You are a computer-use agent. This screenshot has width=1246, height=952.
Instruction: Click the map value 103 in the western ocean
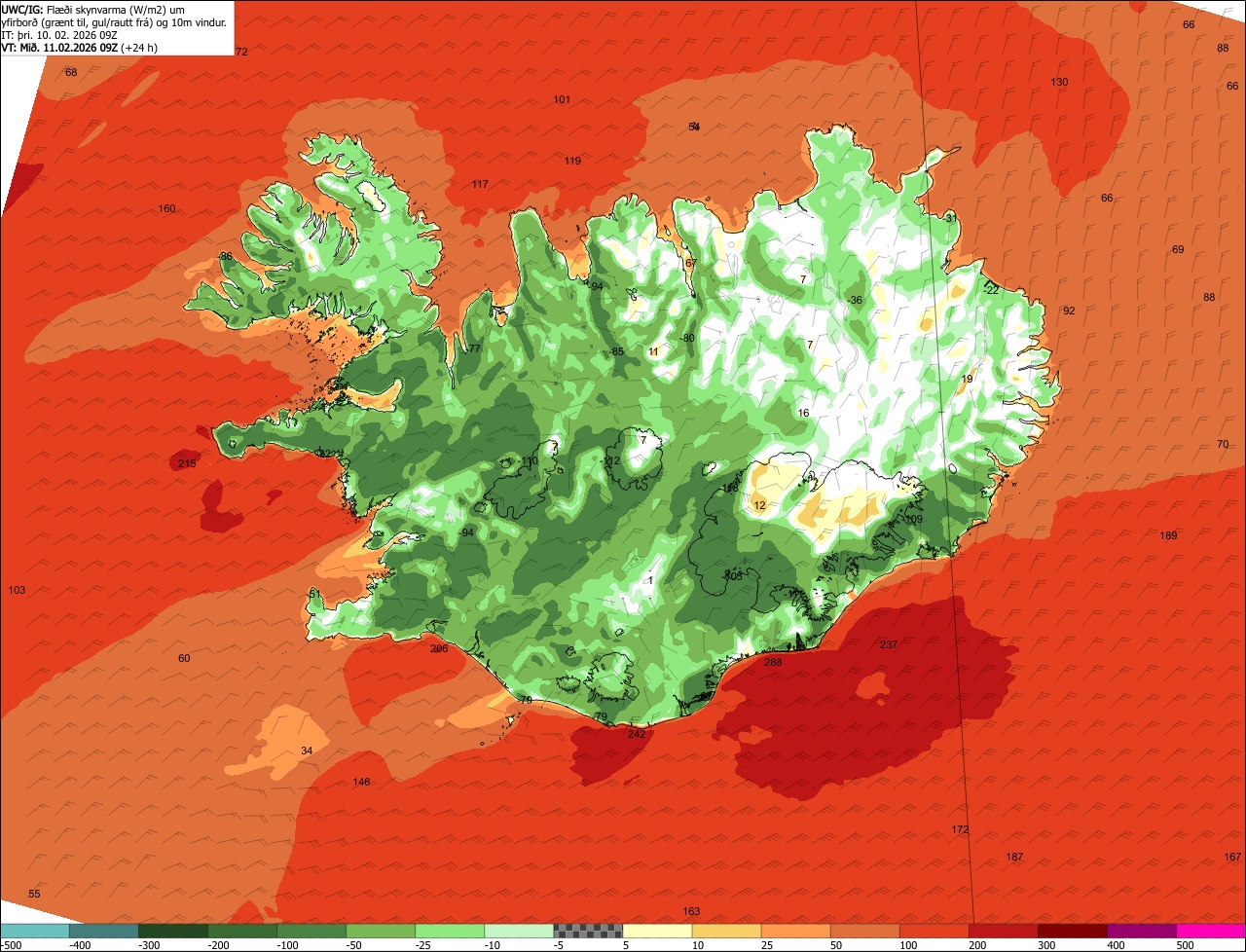tap(17, 590)
